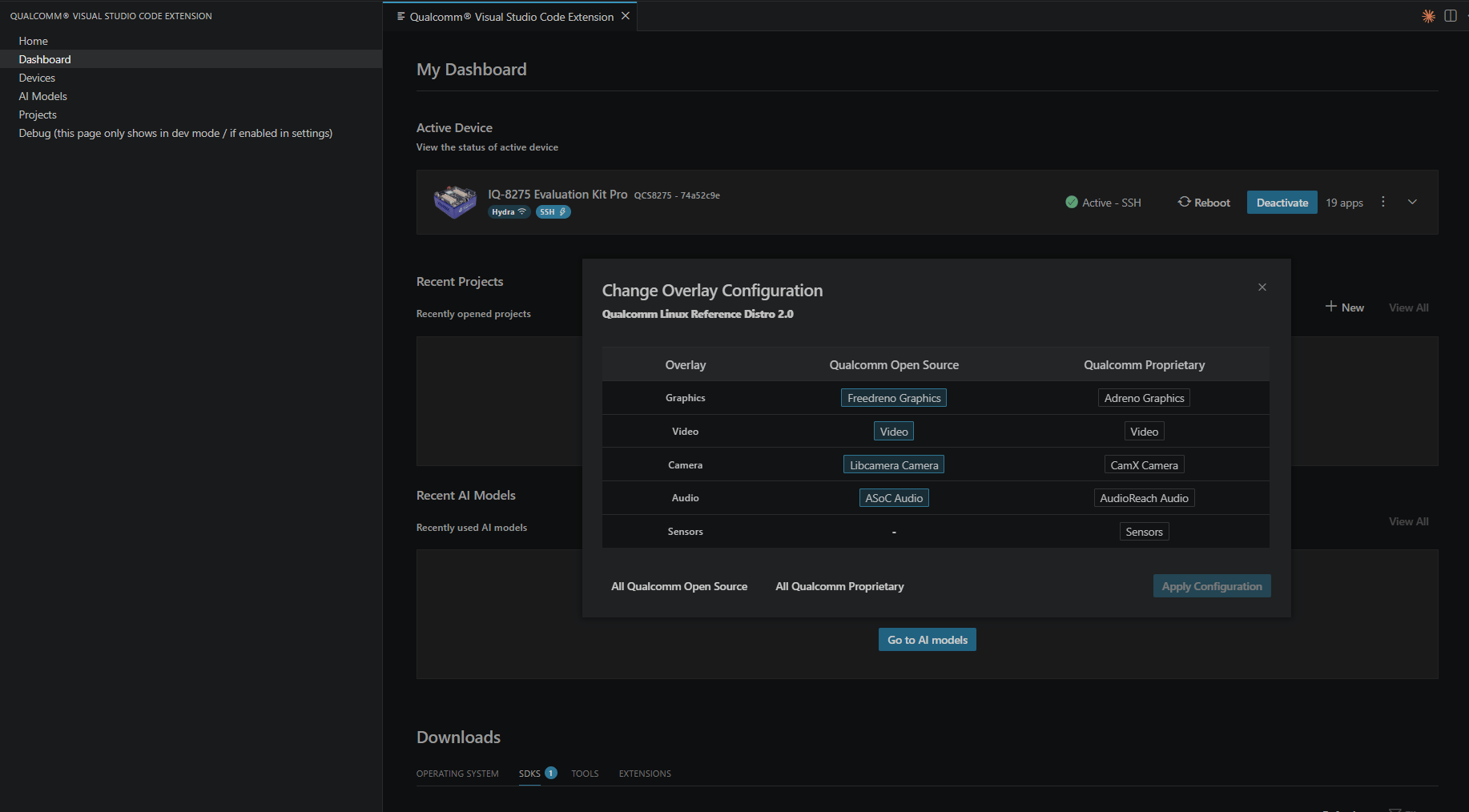Click the SDKs notification badge
Viewport: 1469px width, 812px height.
click(x=551, y=773)
